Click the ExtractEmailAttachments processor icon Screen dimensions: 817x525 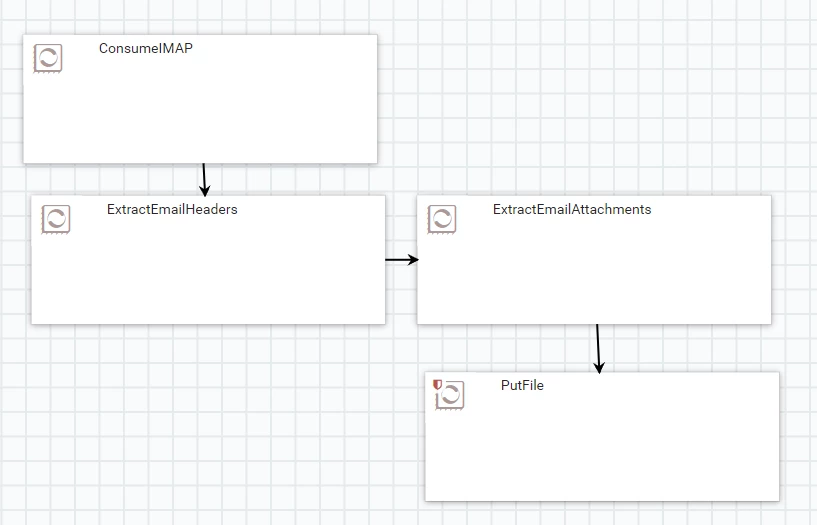pos(442,219)
